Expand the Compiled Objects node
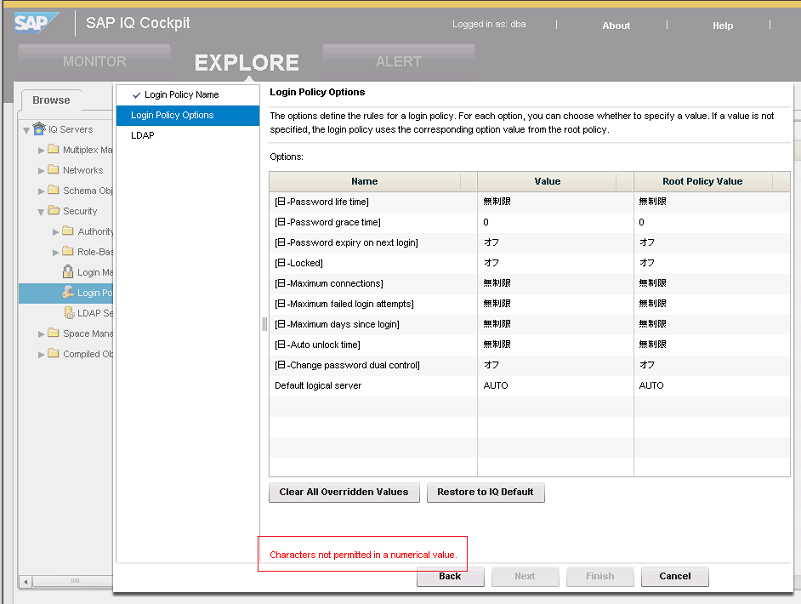This screenshot has height=604, width=801. [x=41, y=354]
